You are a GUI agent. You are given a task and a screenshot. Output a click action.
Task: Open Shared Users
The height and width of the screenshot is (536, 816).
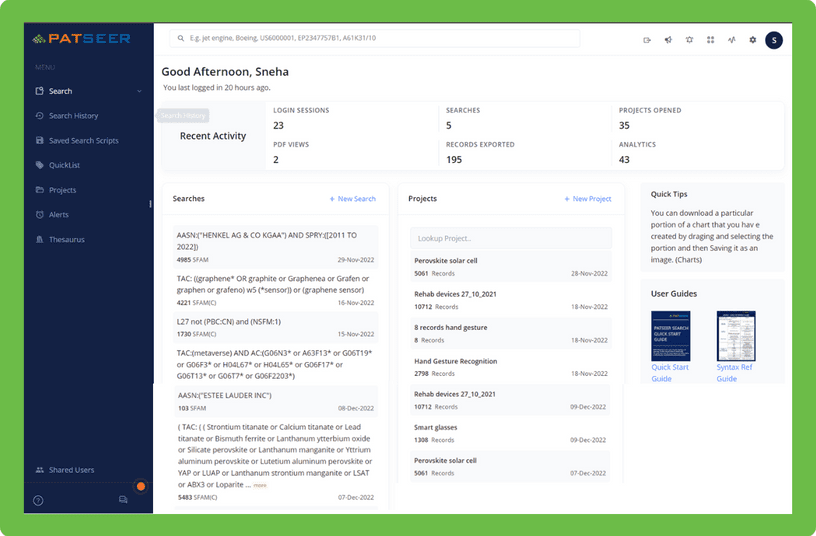tap(71, 470)
